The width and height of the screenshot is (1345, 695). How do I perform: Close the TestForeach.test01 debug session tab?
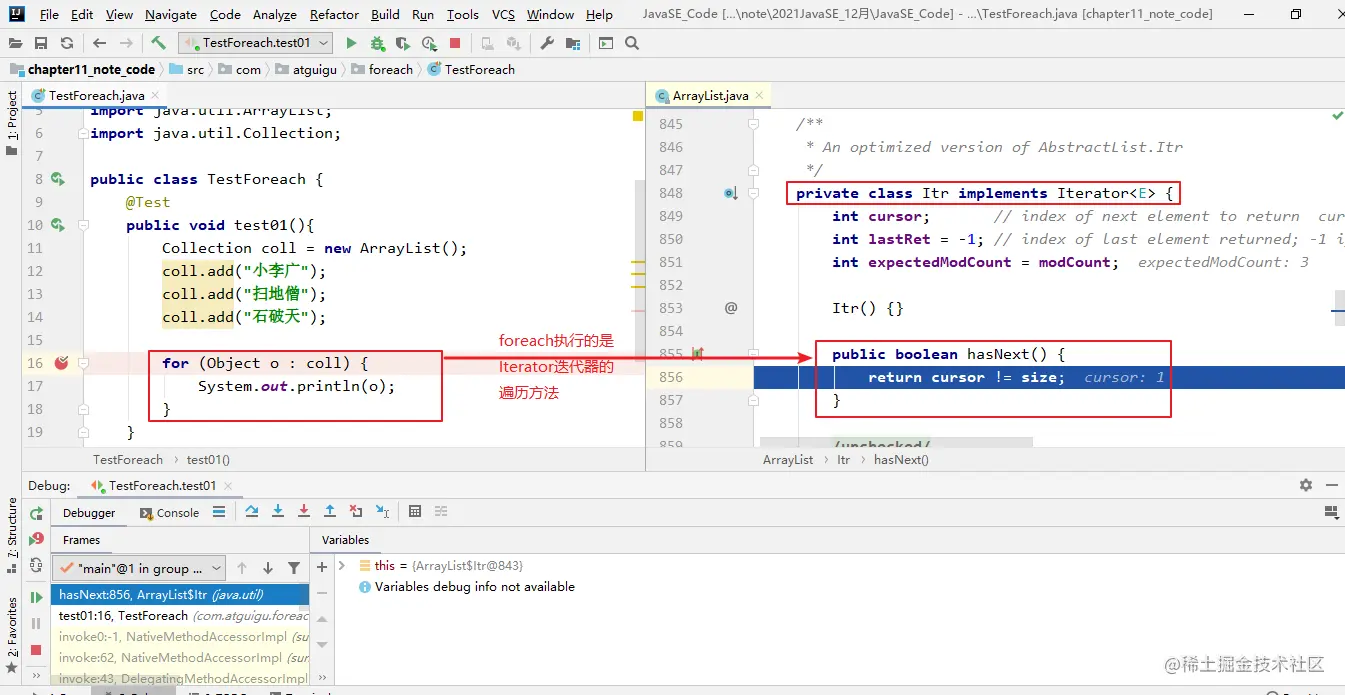tap(228, 486)
